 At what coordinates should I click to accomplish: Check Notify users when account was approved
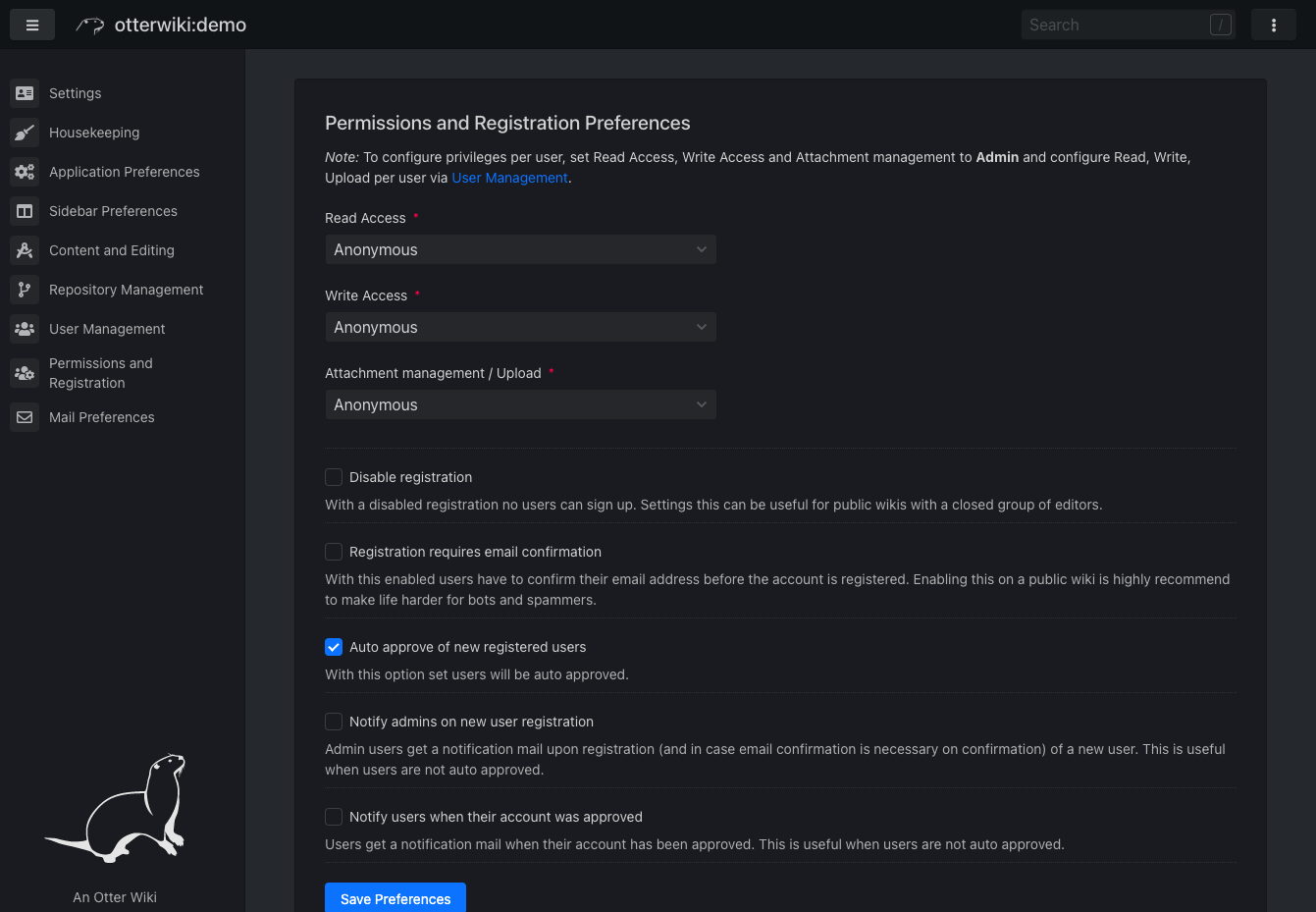pyautogui.click(x=334, y=817)
